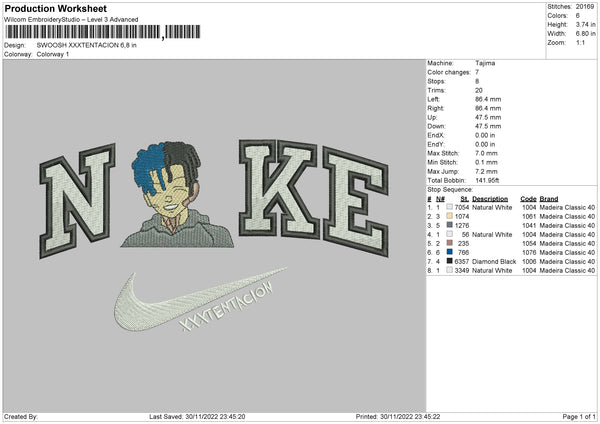
Task: Click the stitch count '6357' in stop 7
Action: tap(462, 261)
